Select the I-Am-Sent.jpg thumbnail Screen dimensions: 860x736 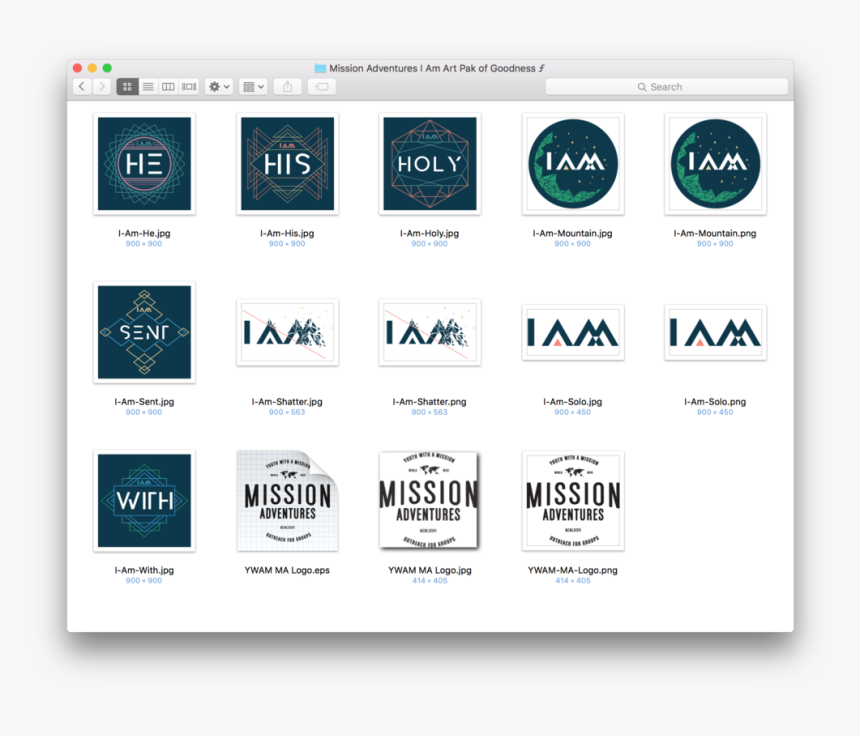pyautogui.click(x=144, y=332)
